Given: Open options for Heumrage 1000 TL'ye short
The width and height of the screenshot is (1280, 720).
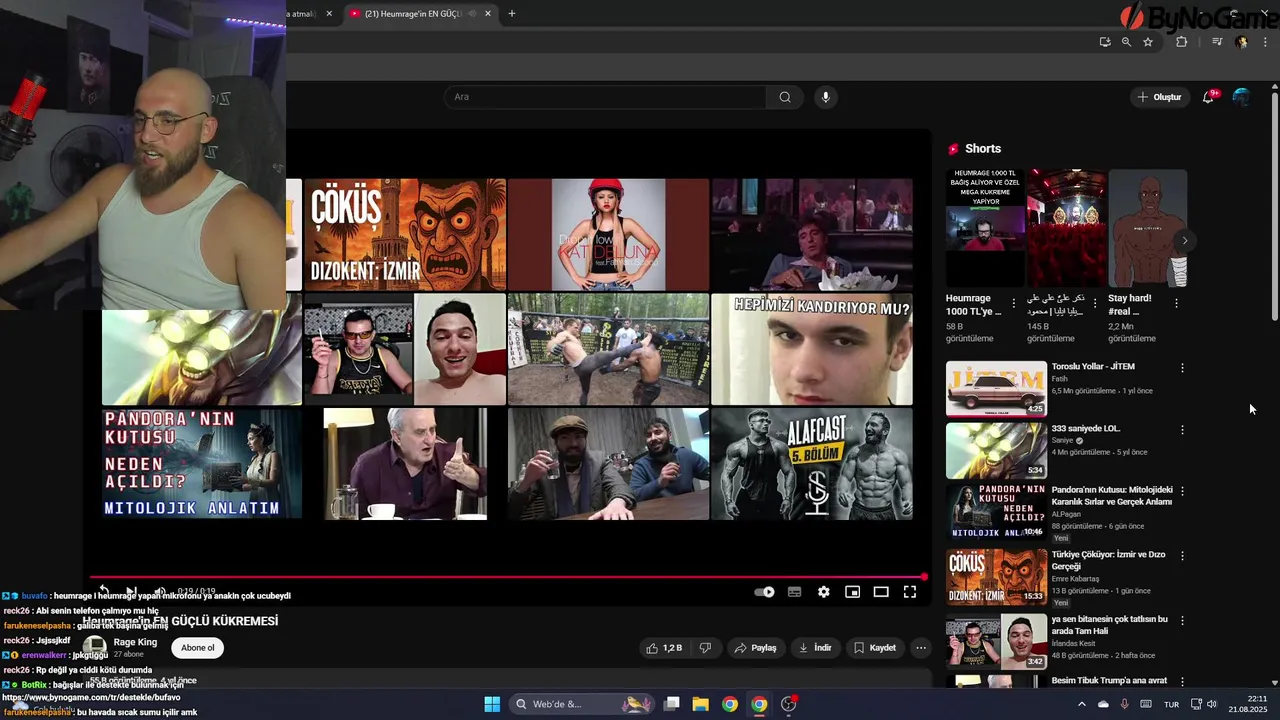Looking at the screenshot, I should click(x=1014, y=303).
